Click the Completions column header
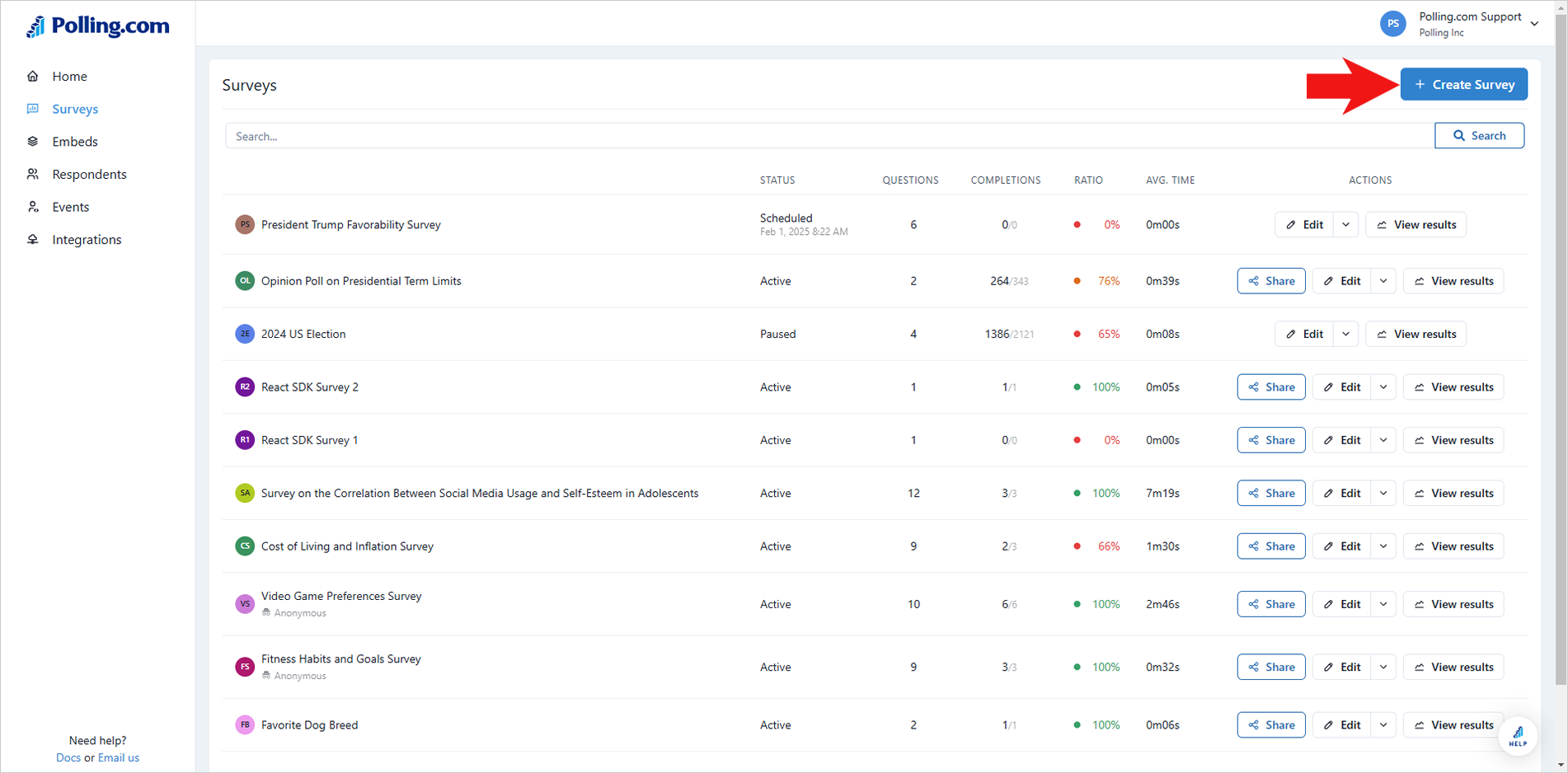This screenshot has width=1568, height=773. click(x=1005, y=180)
